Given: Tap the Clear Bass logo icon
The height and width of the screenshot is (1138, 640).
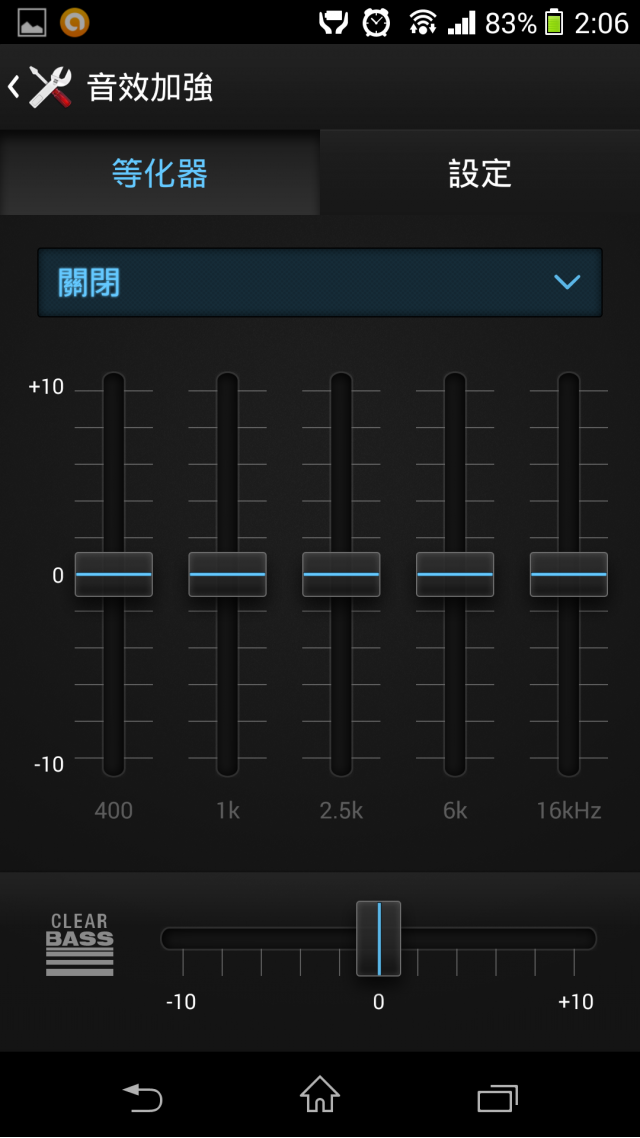Looking at the screenshot, I should (x=80, y=944).
